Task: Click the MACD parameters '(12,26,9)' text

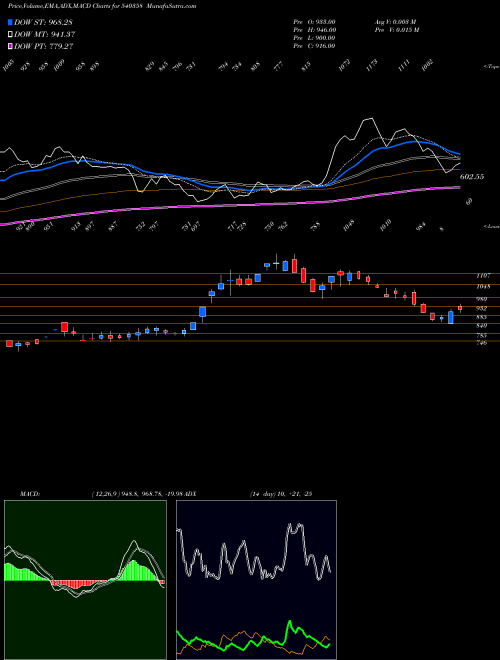Action: tap(106, 494)
